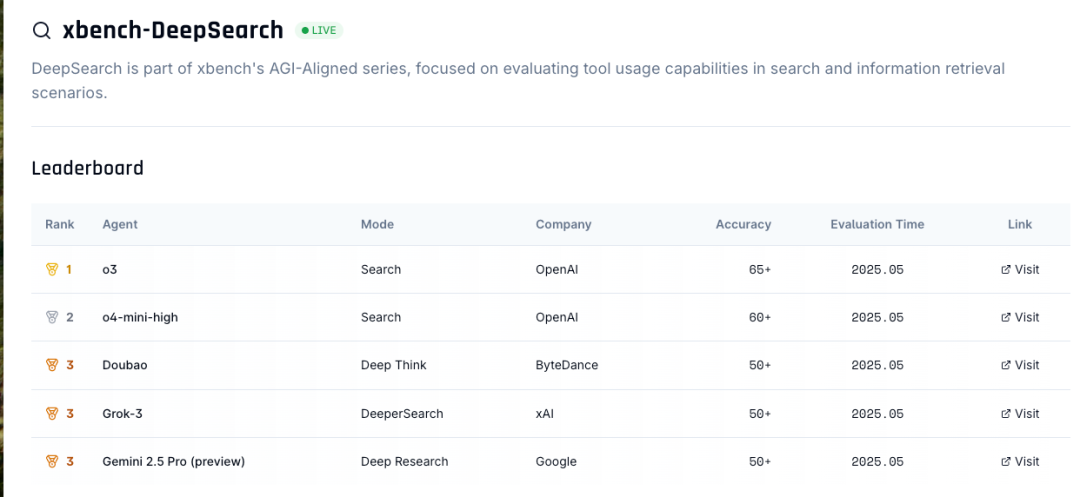Image resolution: width=1080 pixels, height=497 pixels.
Task: Click the gold medal icon for rank 1
Action: tap(52, 270)
